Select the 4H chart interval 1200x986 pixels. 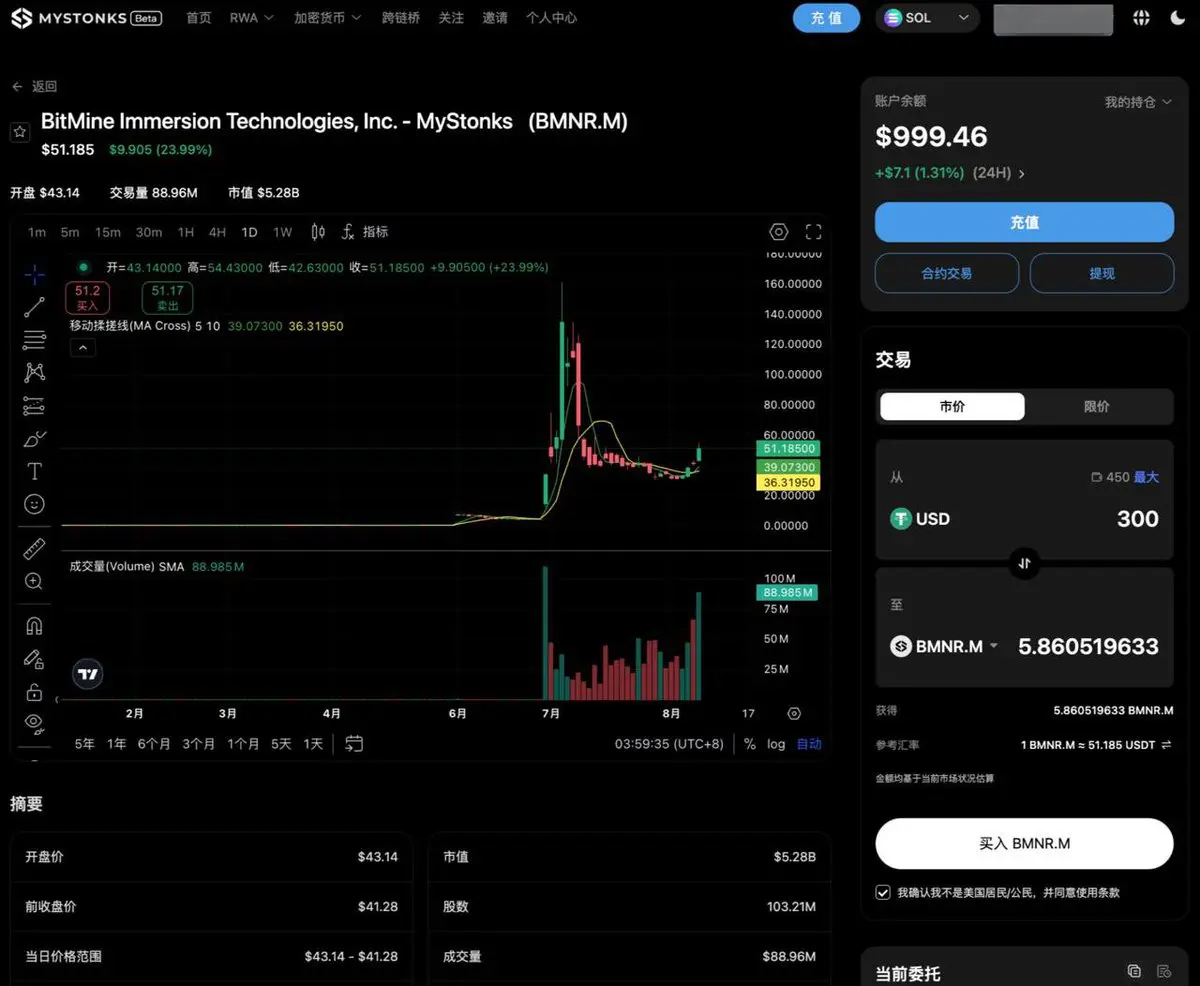pos(217,232)
